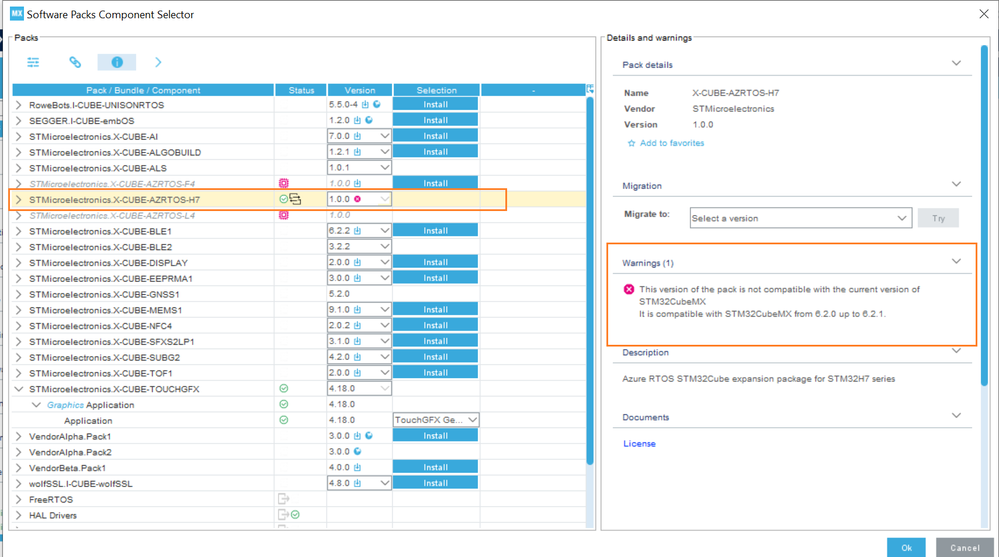Image resolution: width=999 pixels, height=557 pixels.
Task: Collapse the STMicroelectronics.X-CUBE-TOUCHGFX pack
Action: point(18,389)
